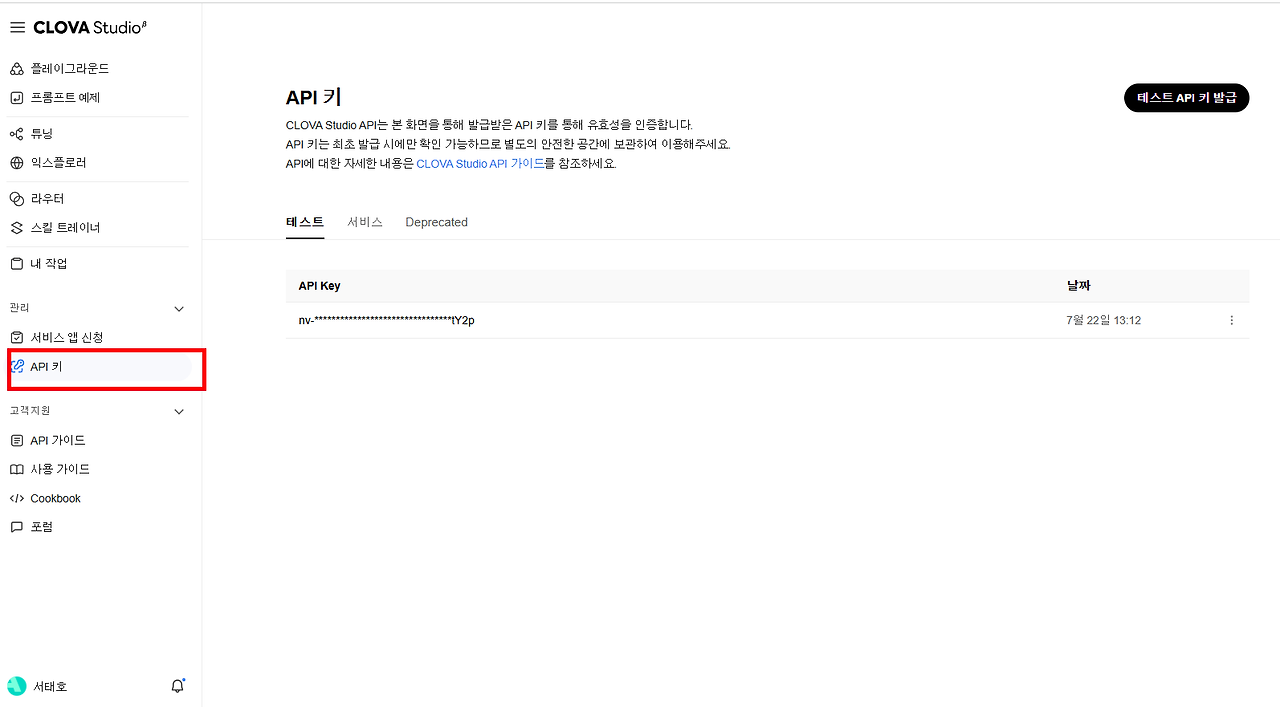The image size is (1280, 707).
Task: Click the 관리 section label
Action: click(20, 308)
